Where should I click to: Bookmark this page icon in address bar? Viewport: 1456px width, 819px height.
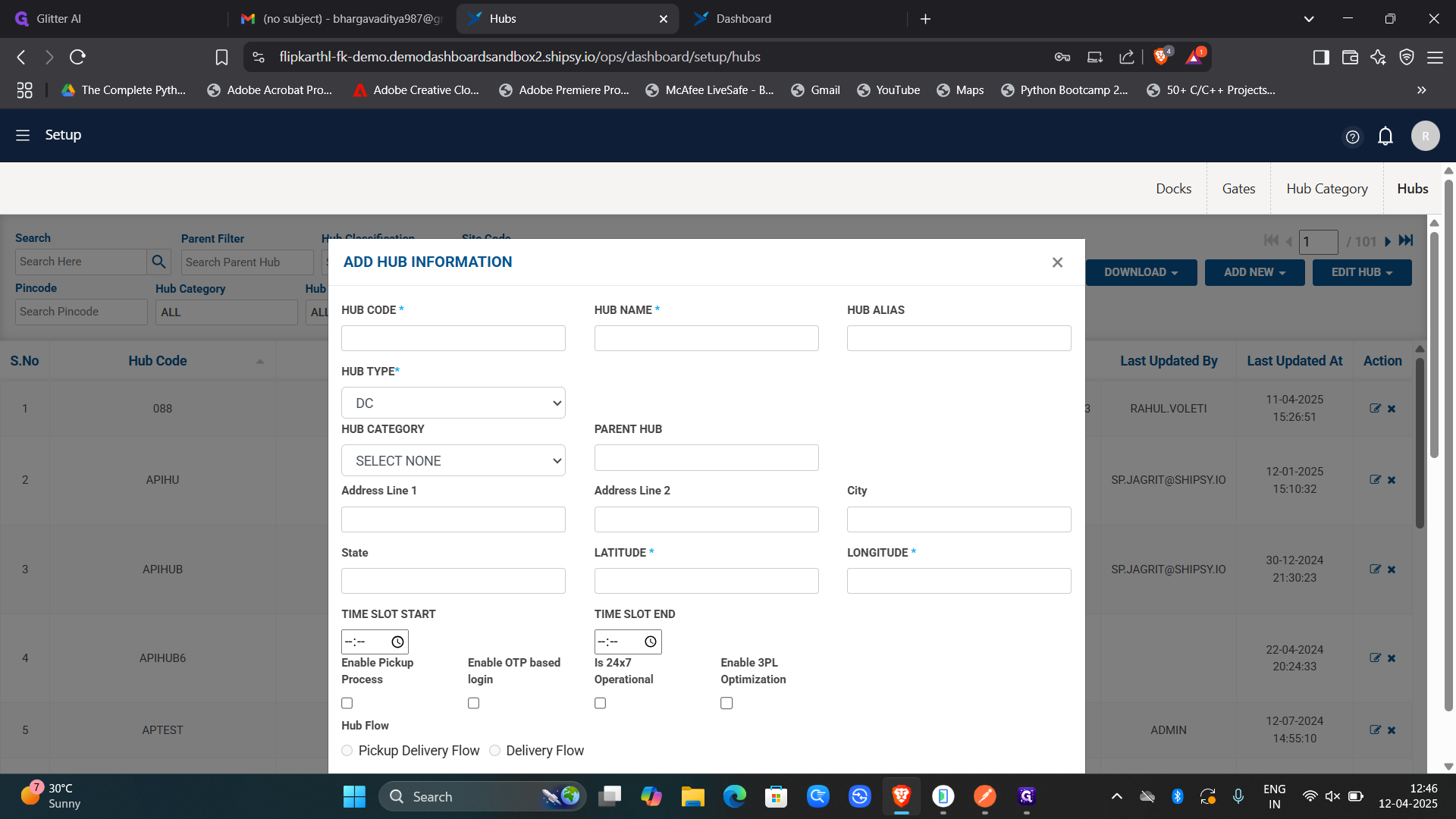pyautogui.click(x=221, y=57)
